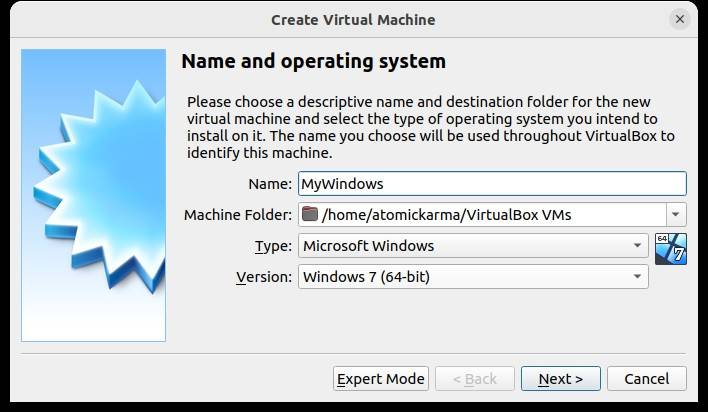
Task: Close the Create Virtual Machine window
Action: coord(681,19)
